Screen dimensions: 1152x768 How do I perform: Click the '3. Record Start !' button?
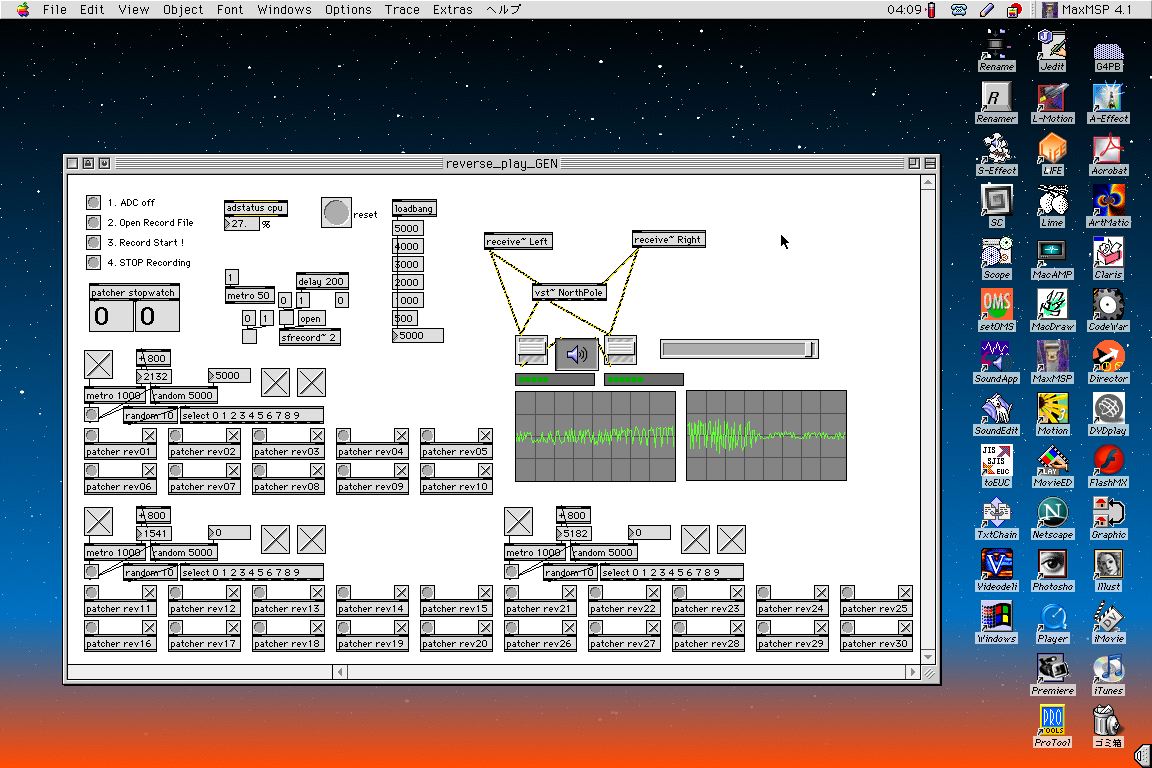(x=93, y=242)
